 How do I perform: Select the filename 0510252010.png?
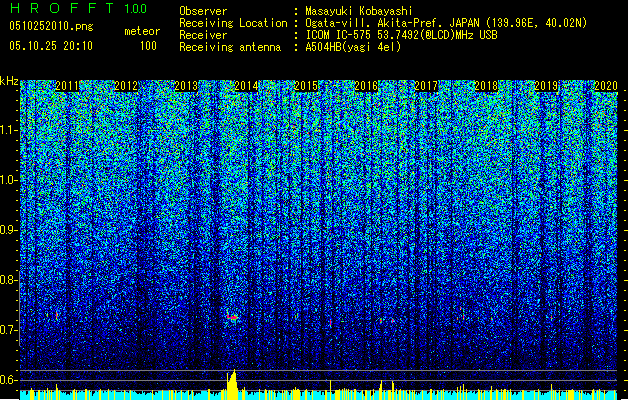[51, 26]
